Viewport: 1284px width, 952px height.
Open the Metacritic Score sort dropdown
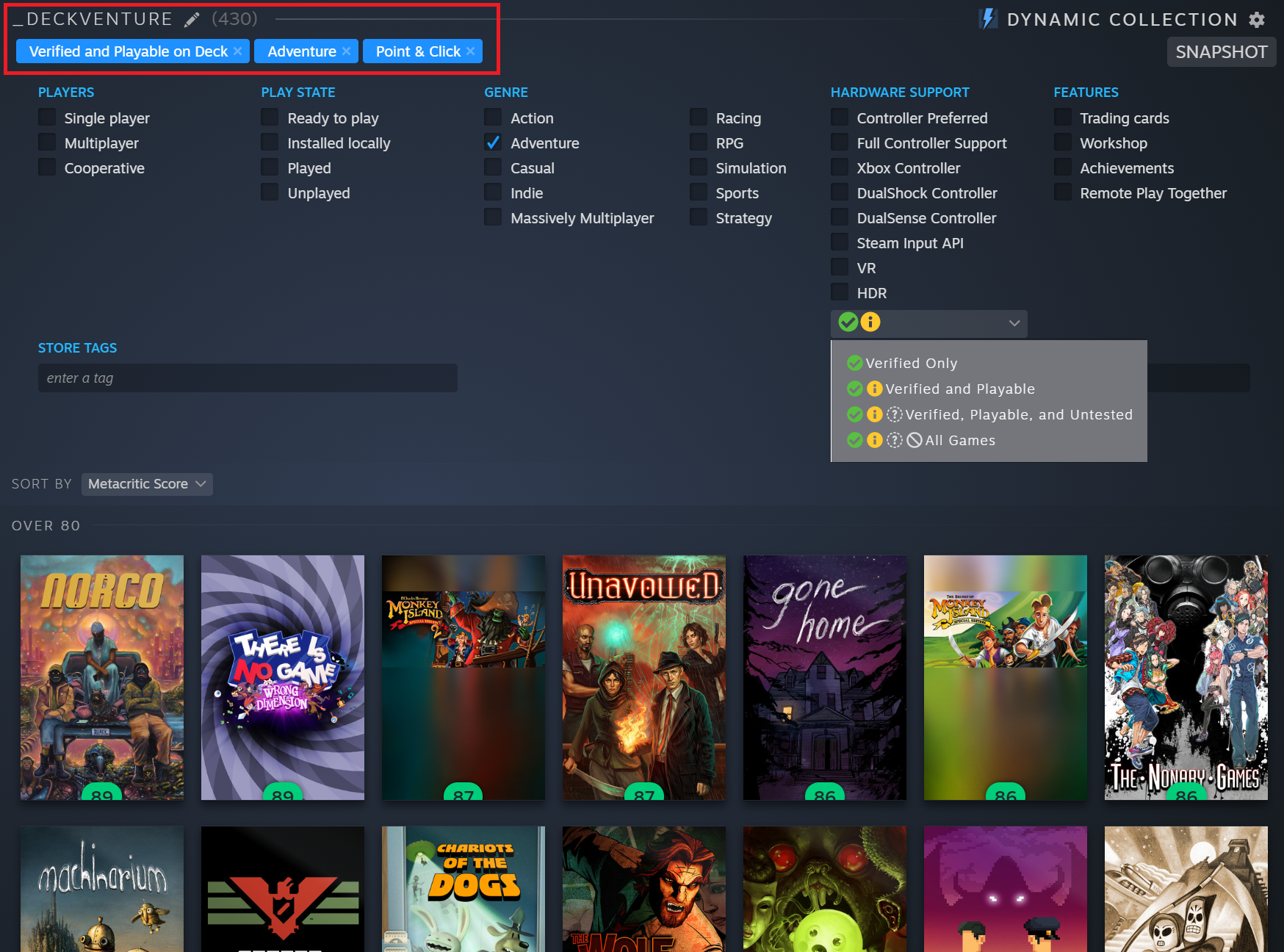point(147,484)
